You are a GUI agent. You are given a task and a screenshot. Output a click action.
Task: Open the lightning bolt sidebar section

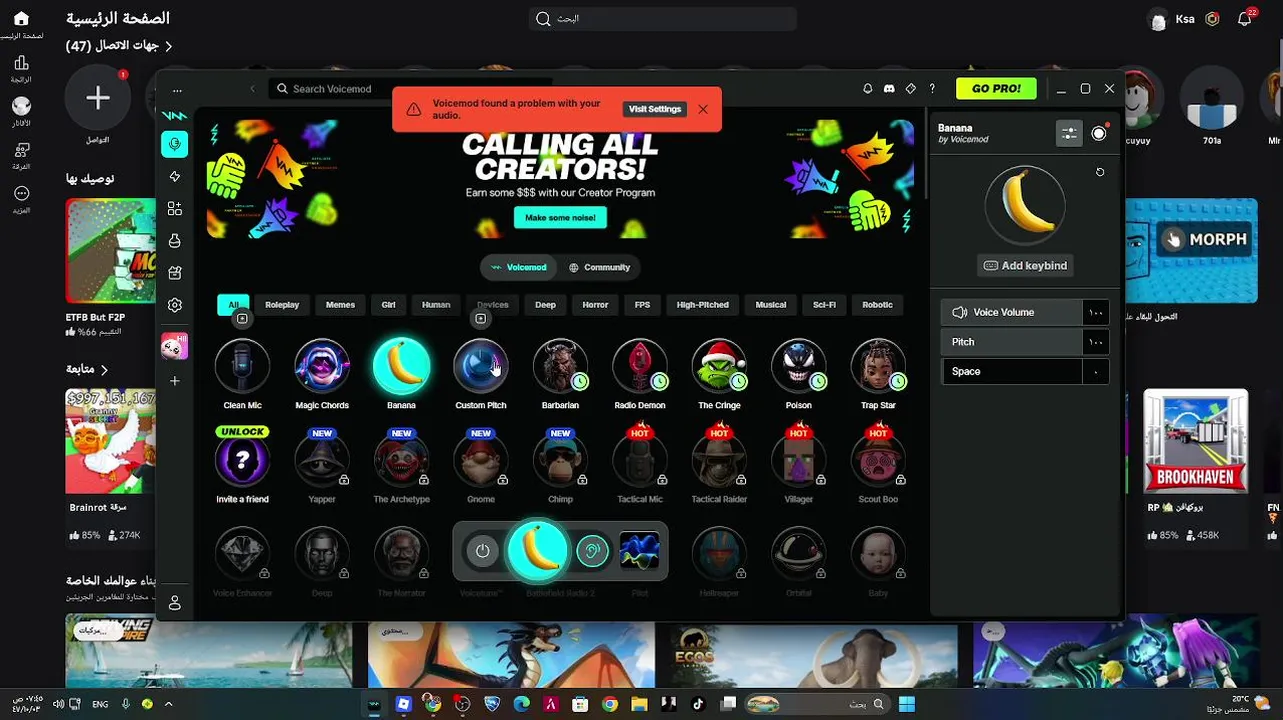coord(175,177)
